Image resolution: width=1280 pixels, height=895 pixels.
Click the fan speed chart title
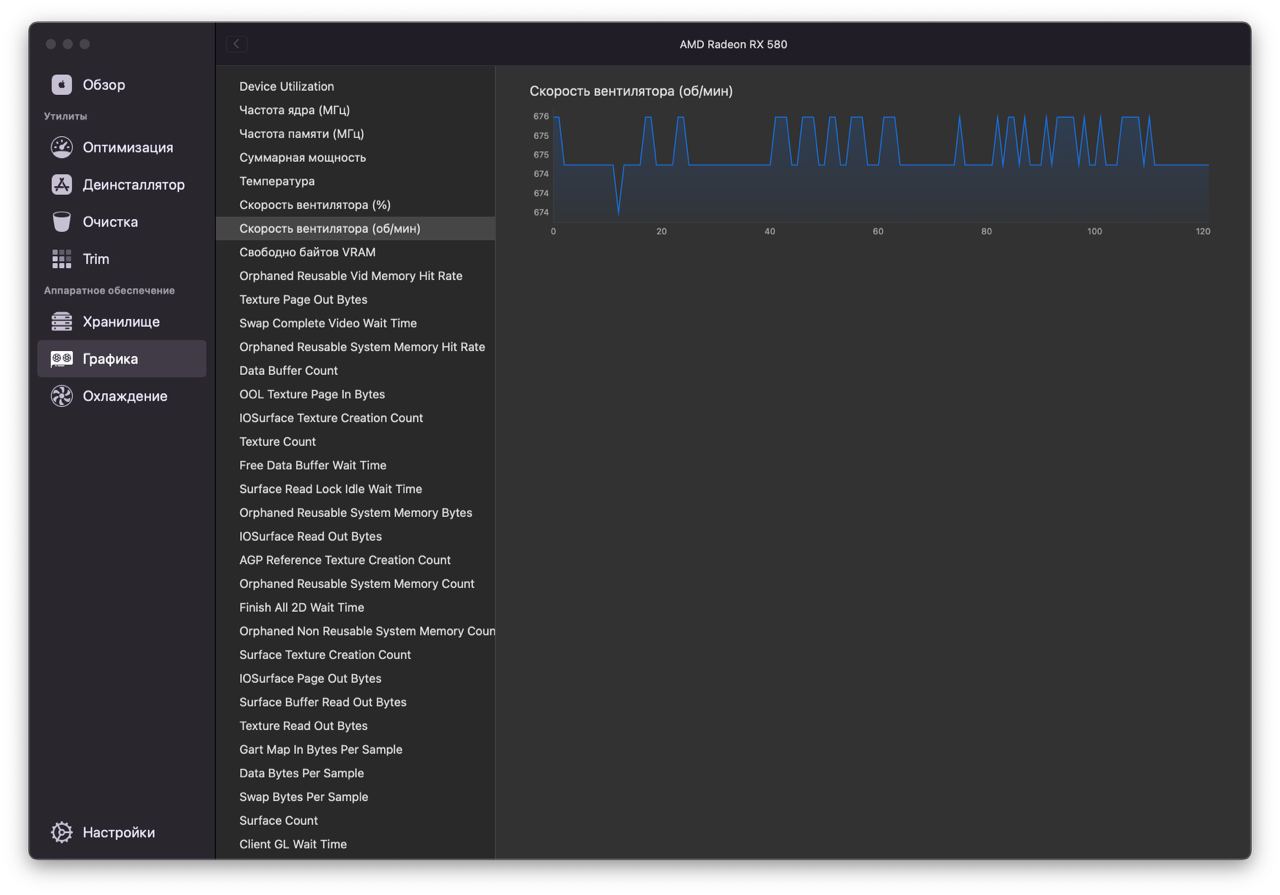coord(631,91)
